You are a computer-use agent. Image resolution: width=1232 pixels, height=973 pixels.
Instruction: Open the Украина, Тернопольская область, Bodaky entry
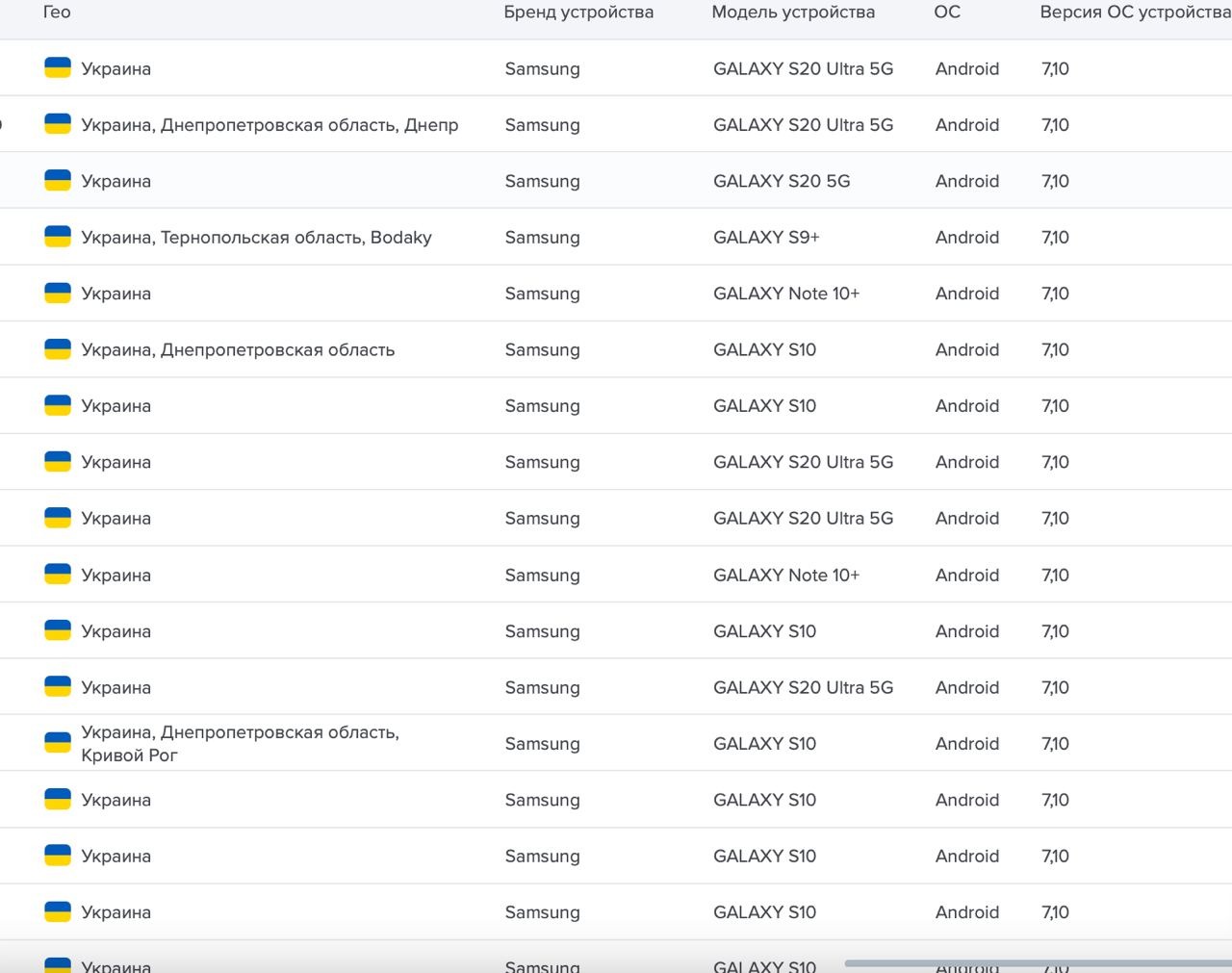pyautogui.click(x=256, y=238)
